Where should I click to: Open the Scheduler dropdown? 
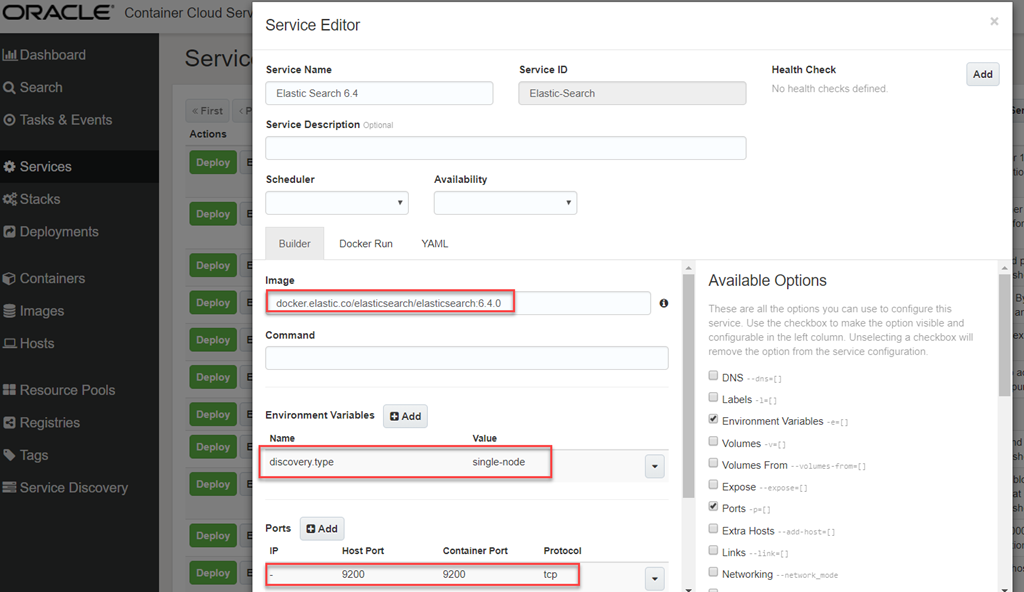tap(337, 202)
